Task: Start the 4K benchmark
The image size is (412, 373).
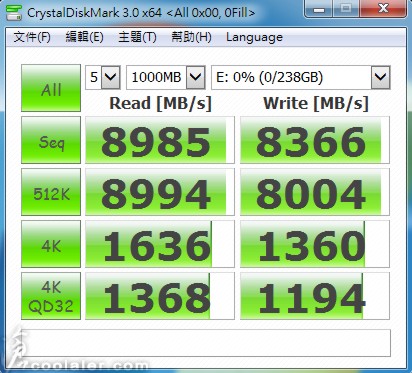Action: click(51, 244)
